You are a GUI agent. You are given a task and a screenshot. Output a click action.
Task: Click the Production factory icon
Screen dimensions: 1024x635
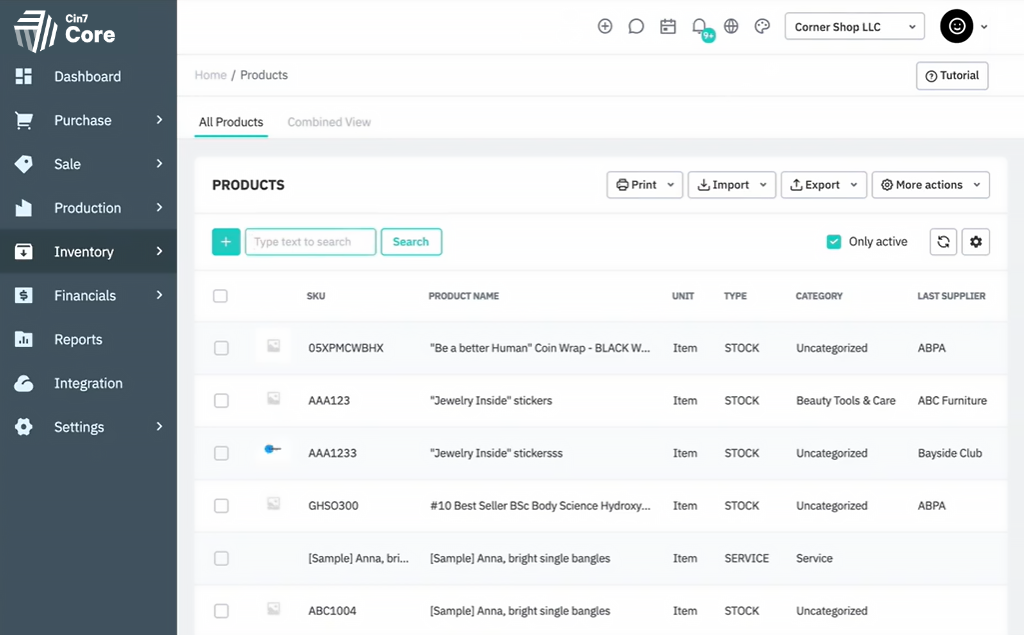[x=24, y=208]
